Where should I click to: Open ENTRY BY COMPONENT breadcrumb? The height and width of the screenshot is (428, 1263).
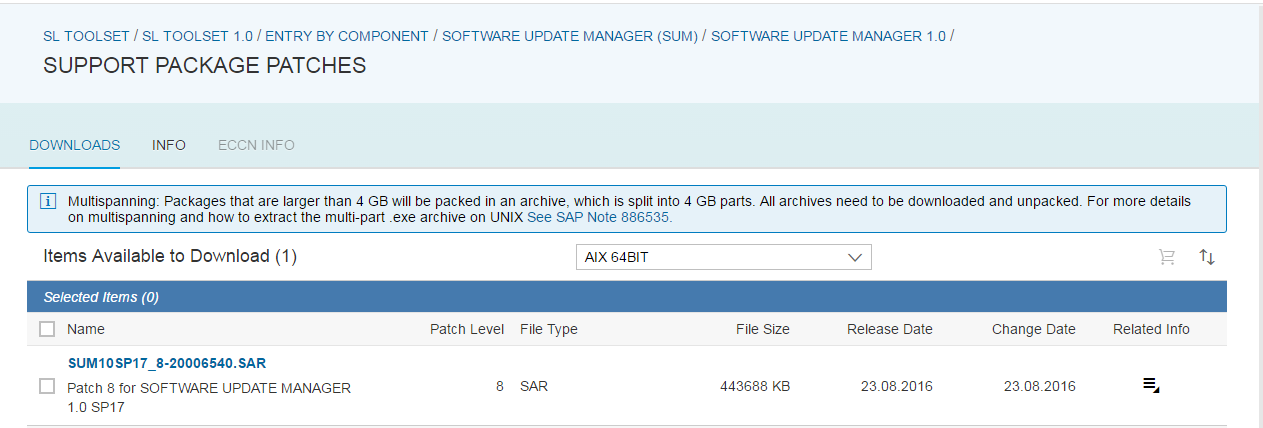pos(347,36)
